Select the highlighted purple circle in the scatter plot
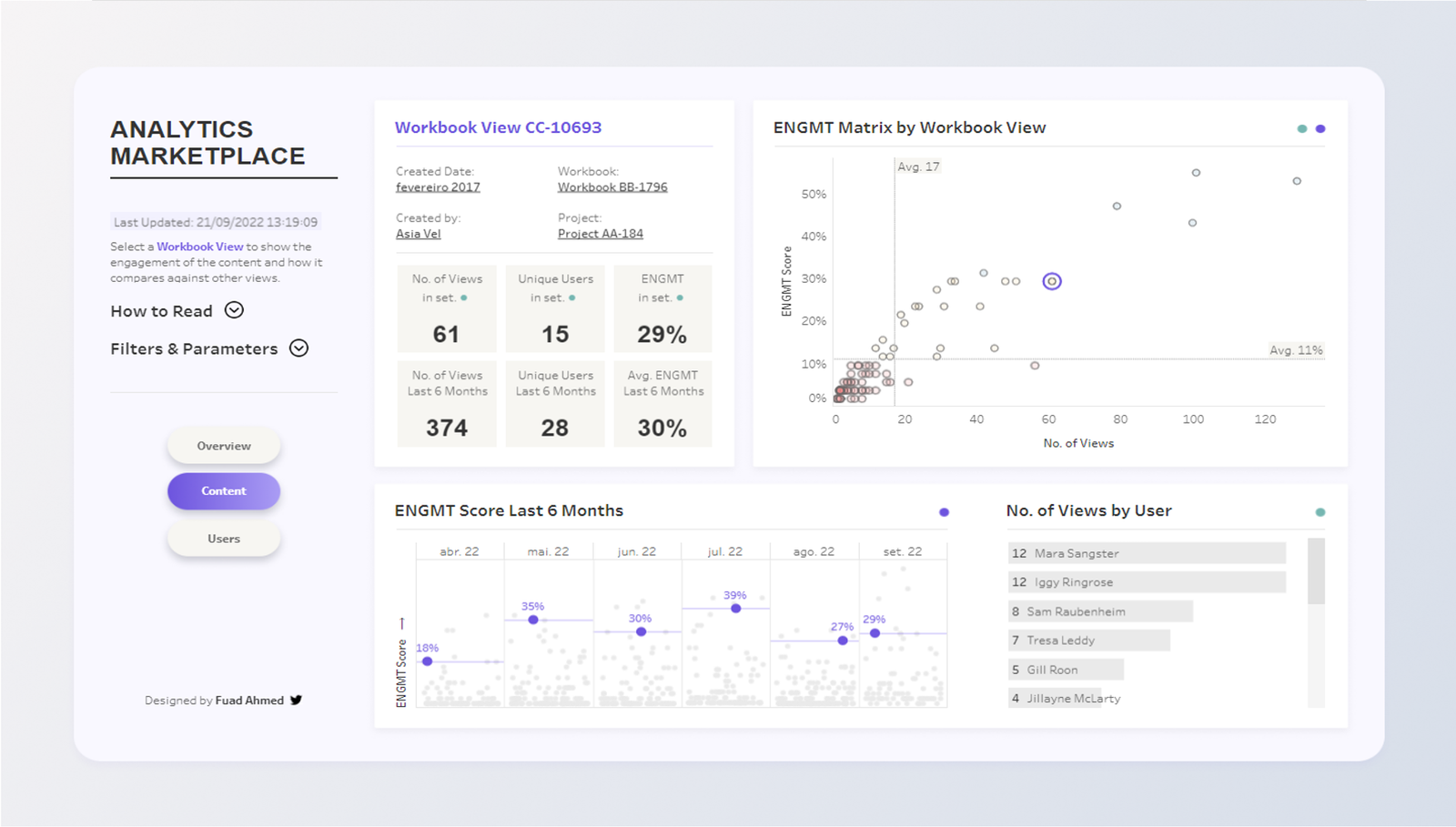The width and height of the screenshot is (1456, 827). 1052,281
